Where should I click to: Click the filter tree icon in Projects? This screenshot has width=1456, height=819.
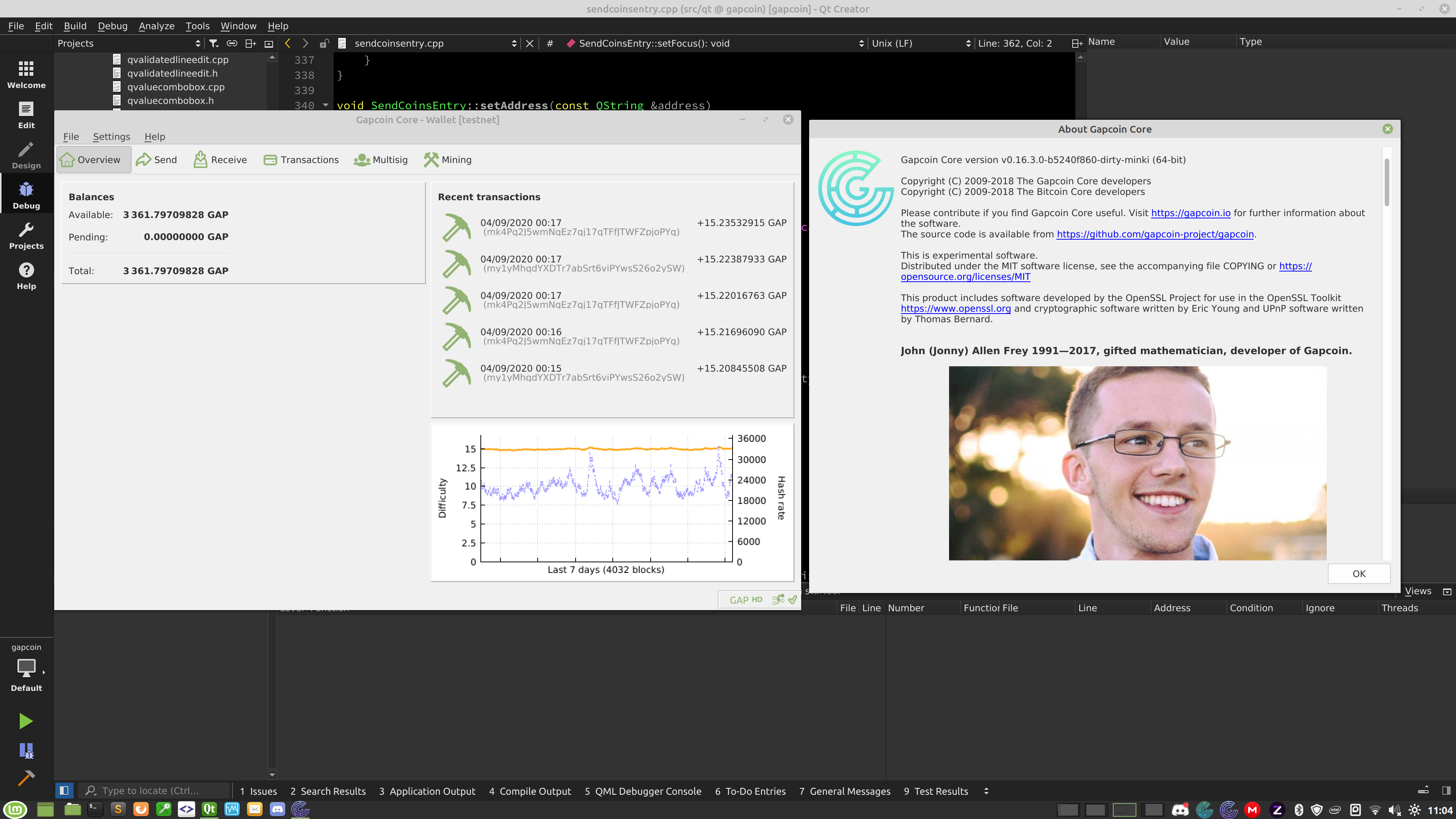coord(213,44)
